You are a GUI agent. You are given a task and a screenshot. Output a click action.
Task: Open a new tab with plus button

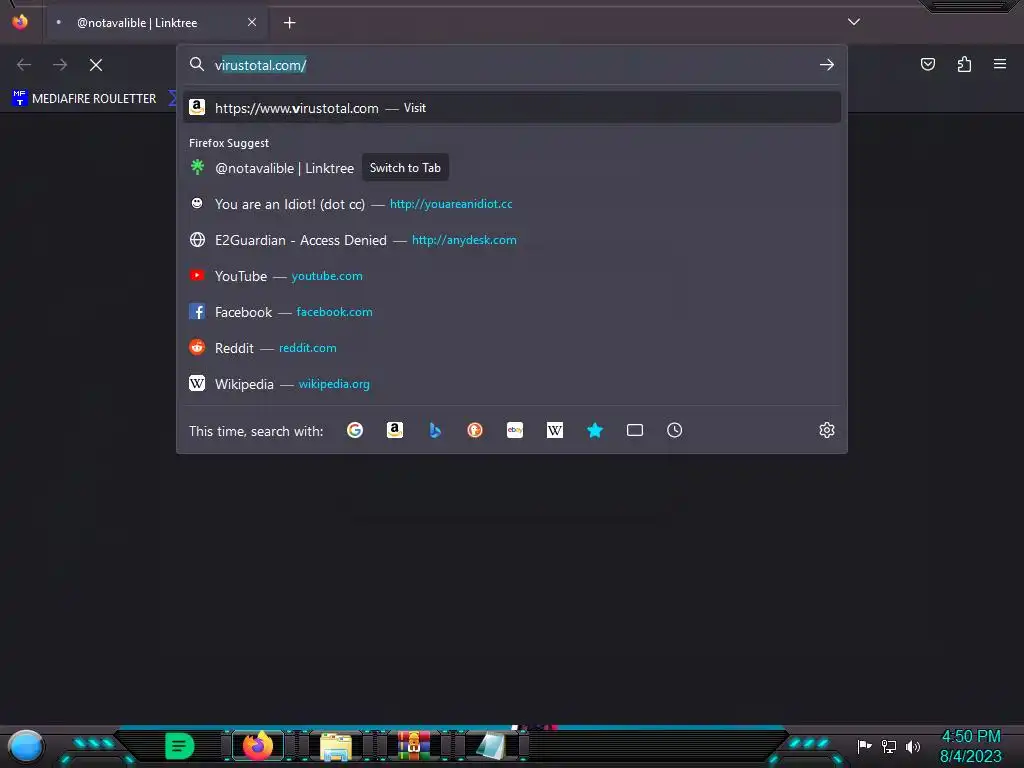click(289, 23)
